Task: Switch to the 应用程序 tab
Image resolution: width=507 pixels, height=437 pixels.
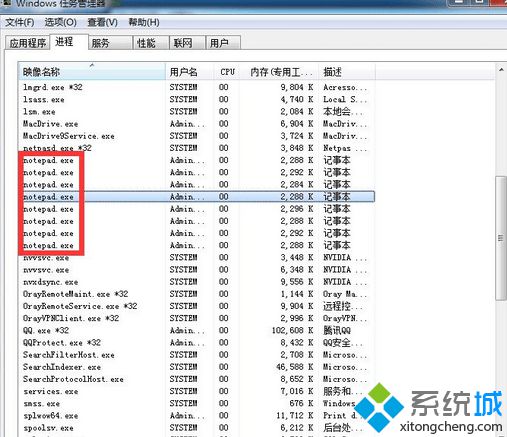Action: click(27, 43)
